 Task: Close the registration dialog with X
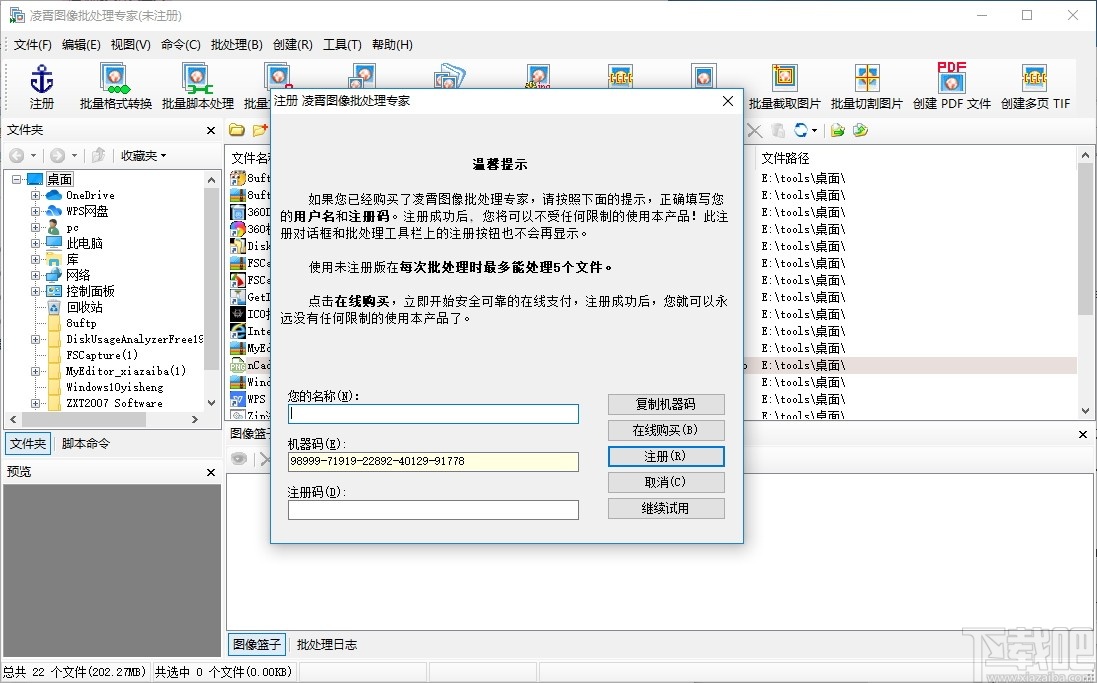pyautogui.click(x=728, y=101)
